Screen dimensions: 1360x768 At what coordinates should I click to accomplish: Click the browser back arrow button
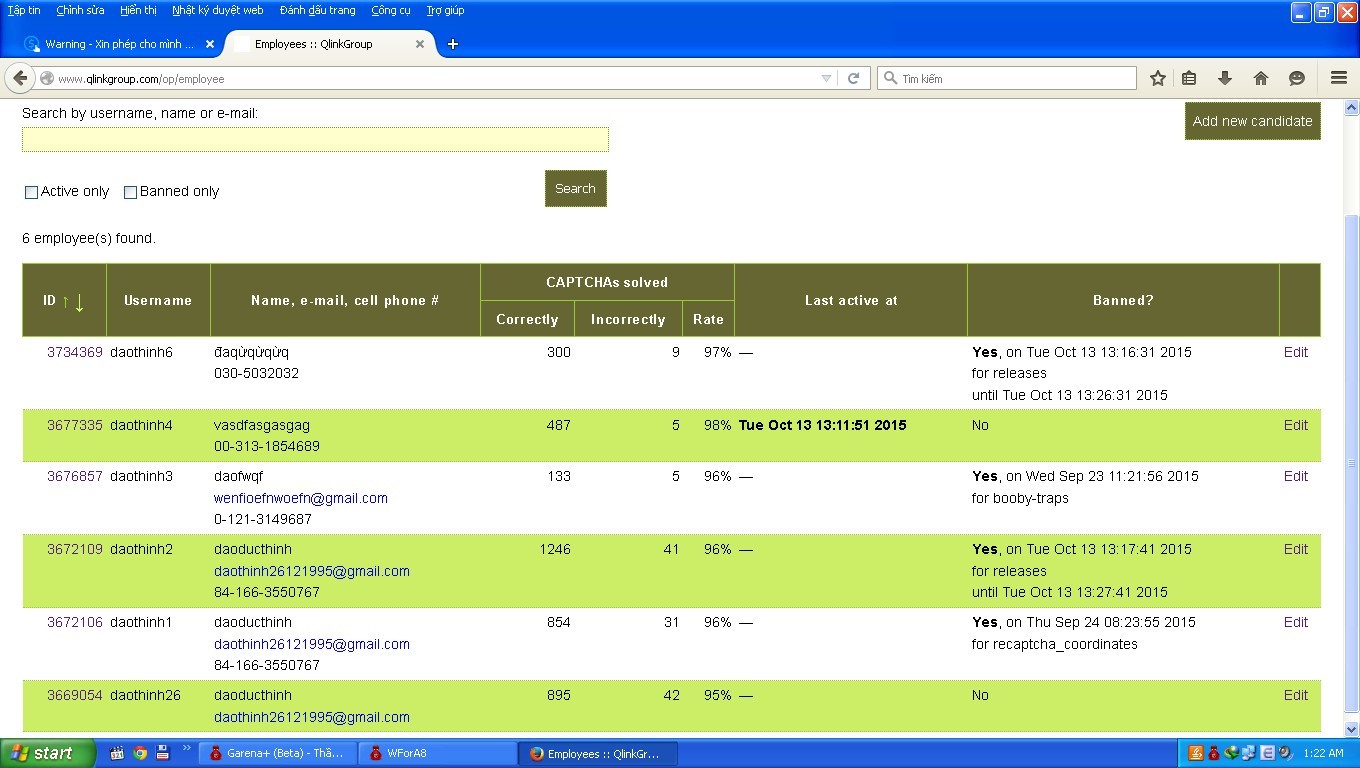[20, 78]
